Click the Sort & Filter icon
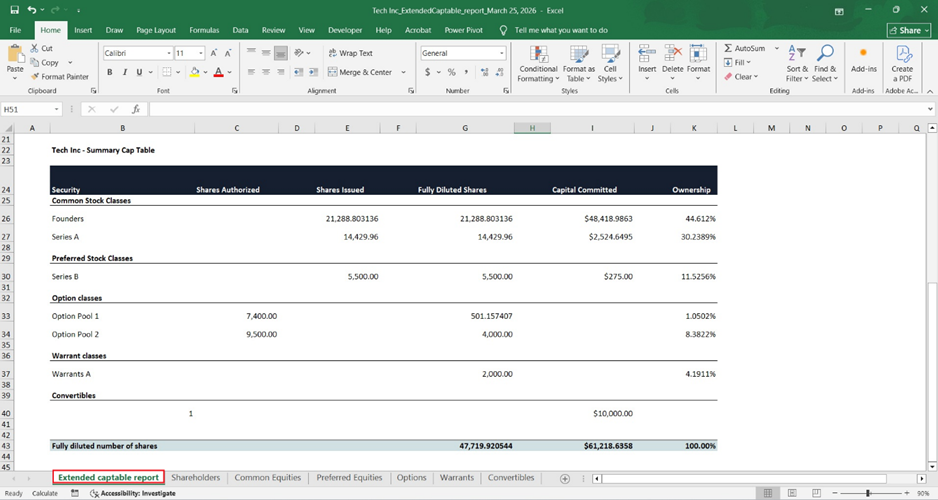Viewport: 938px width, 500px height. (796, 55)
